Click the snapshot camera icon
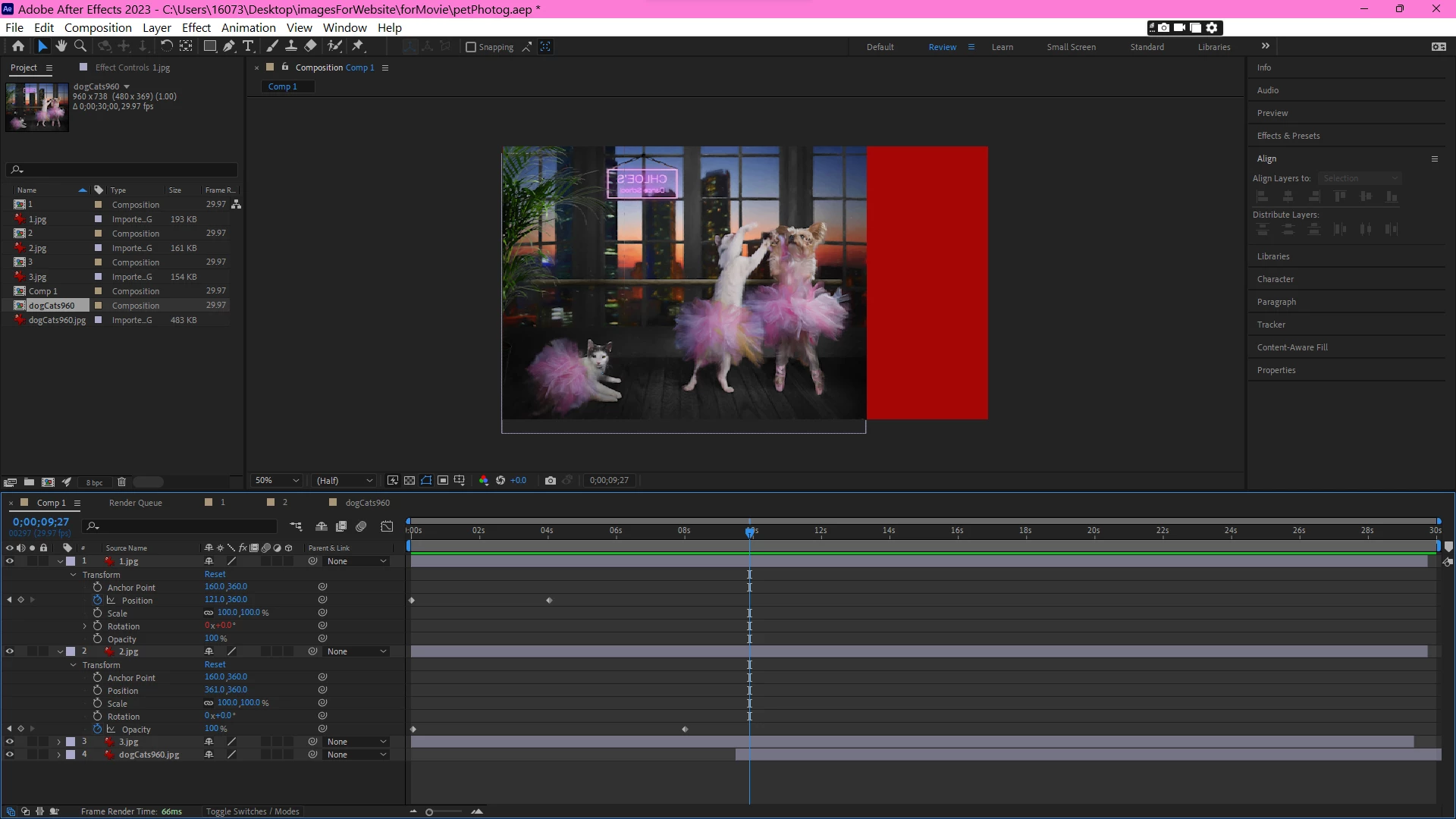The height and width of the screenshot is (819, 1456). pos(551,480)
